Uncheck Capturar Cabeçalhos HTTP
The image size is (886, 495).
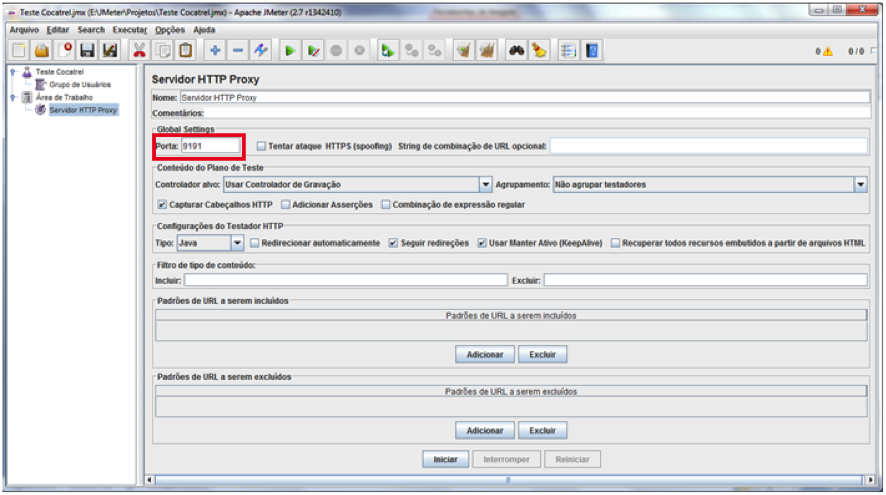coord(162,205)
